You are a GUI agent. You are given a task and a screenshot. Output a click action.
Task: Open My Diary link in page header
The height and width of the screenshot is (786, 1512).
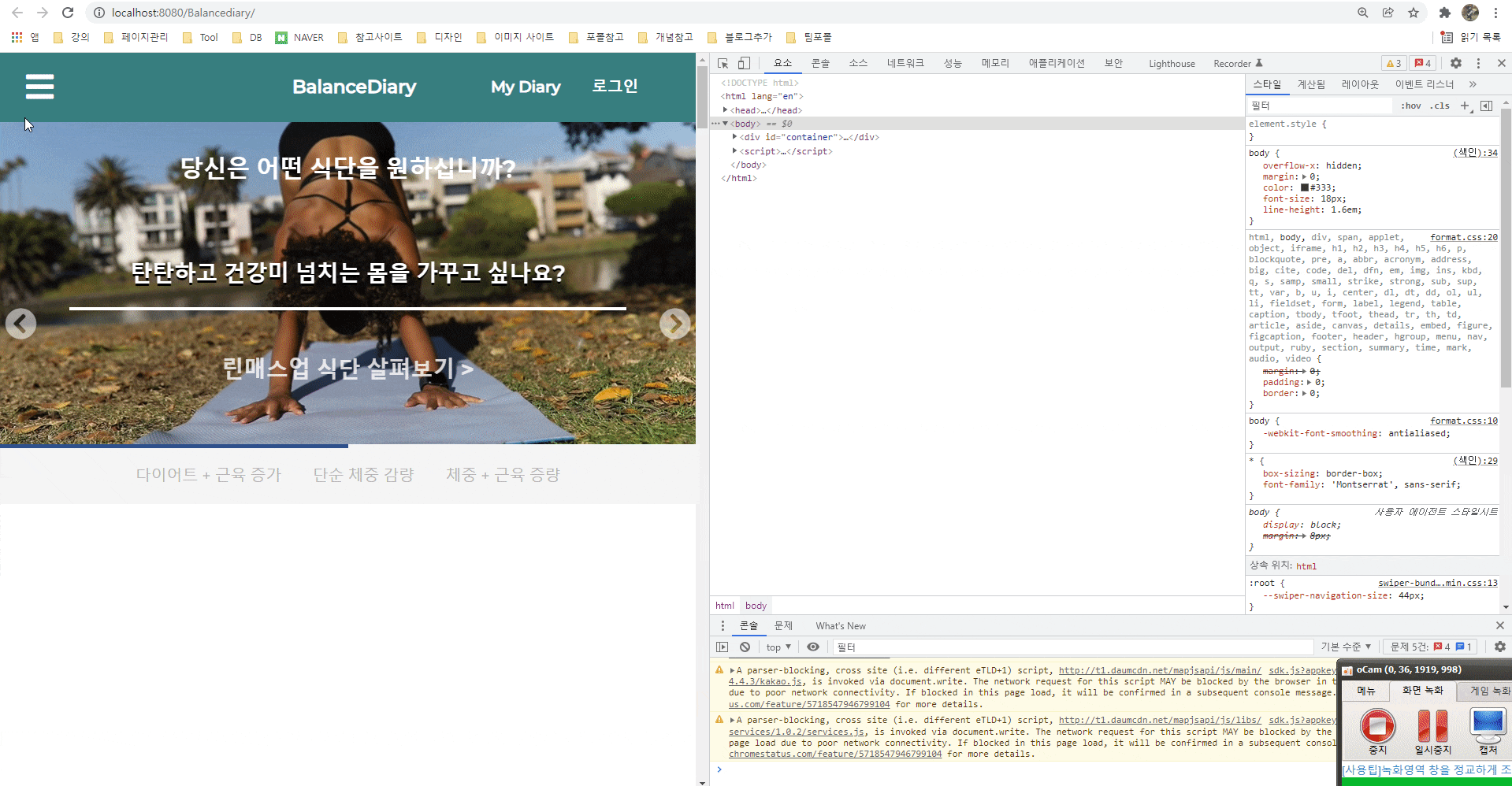click(526, 87)
